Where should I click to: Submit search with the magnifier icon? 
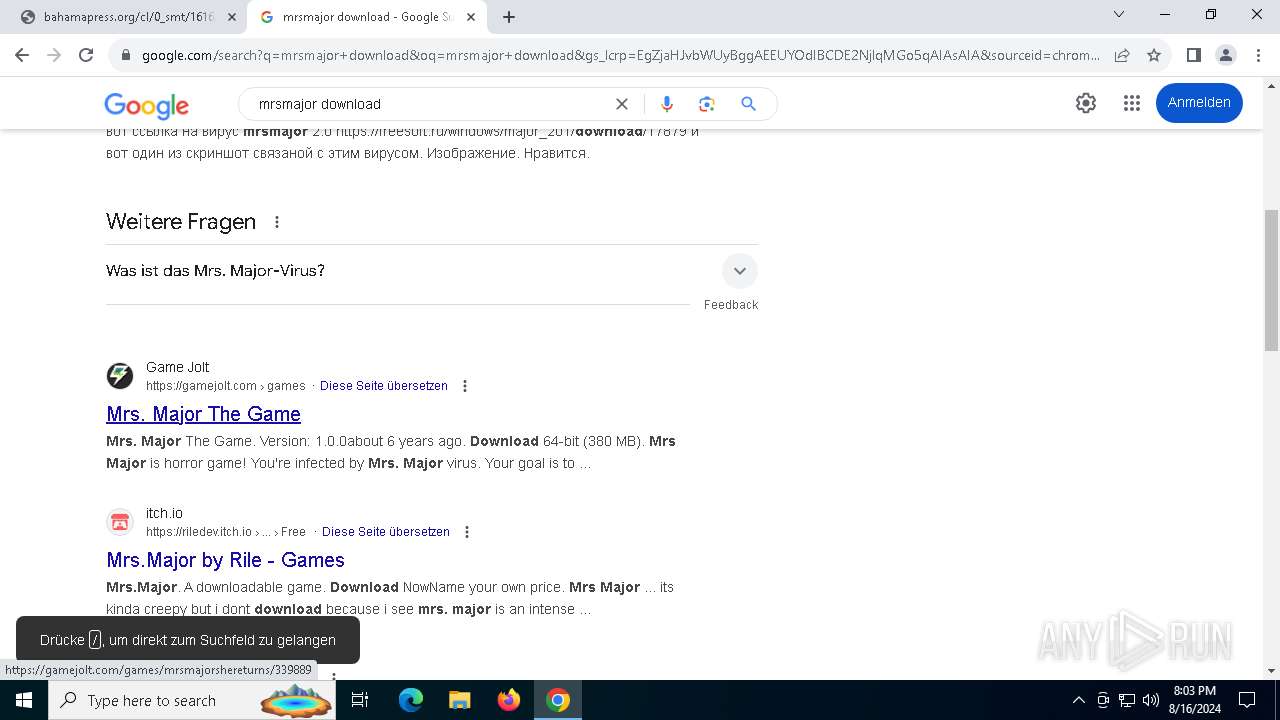(748, 104)
